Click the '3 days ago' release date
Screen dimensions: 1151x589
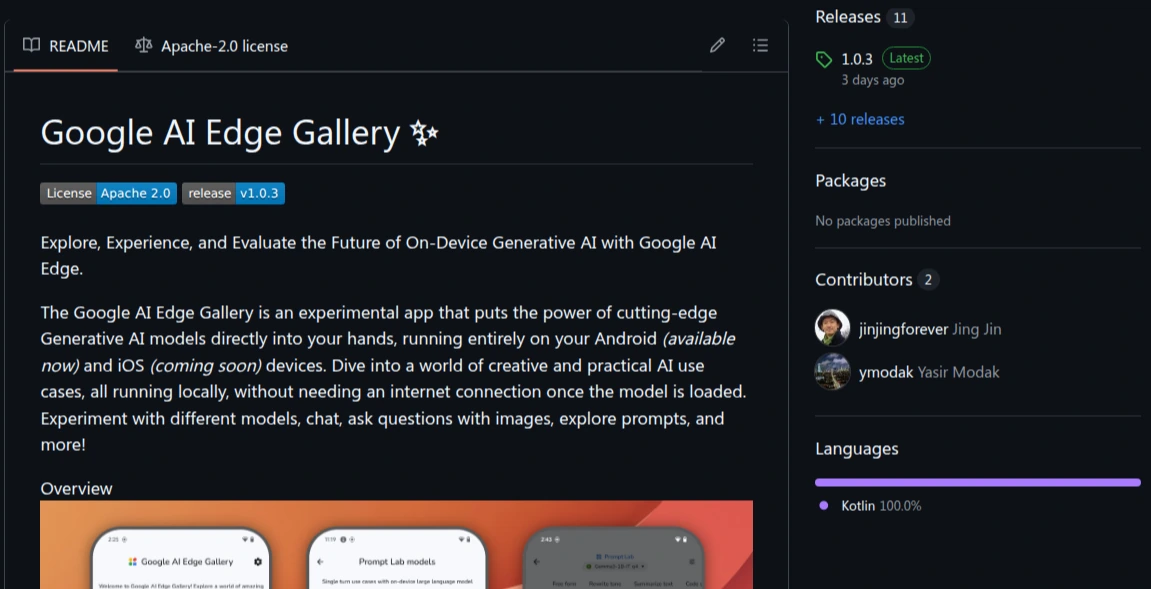click(873, 80)
